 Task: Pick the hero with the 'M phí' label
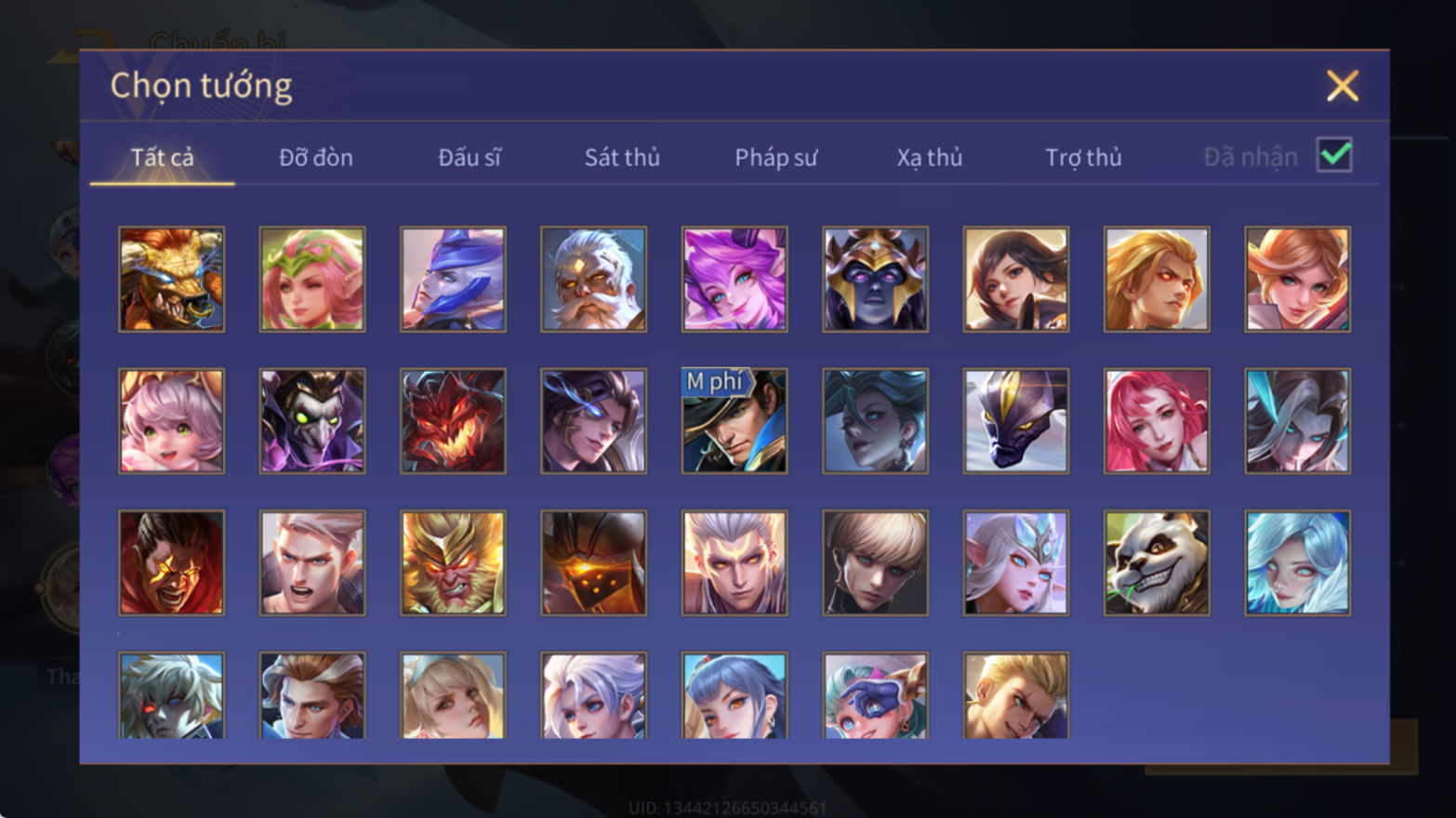tap(735, 421)
